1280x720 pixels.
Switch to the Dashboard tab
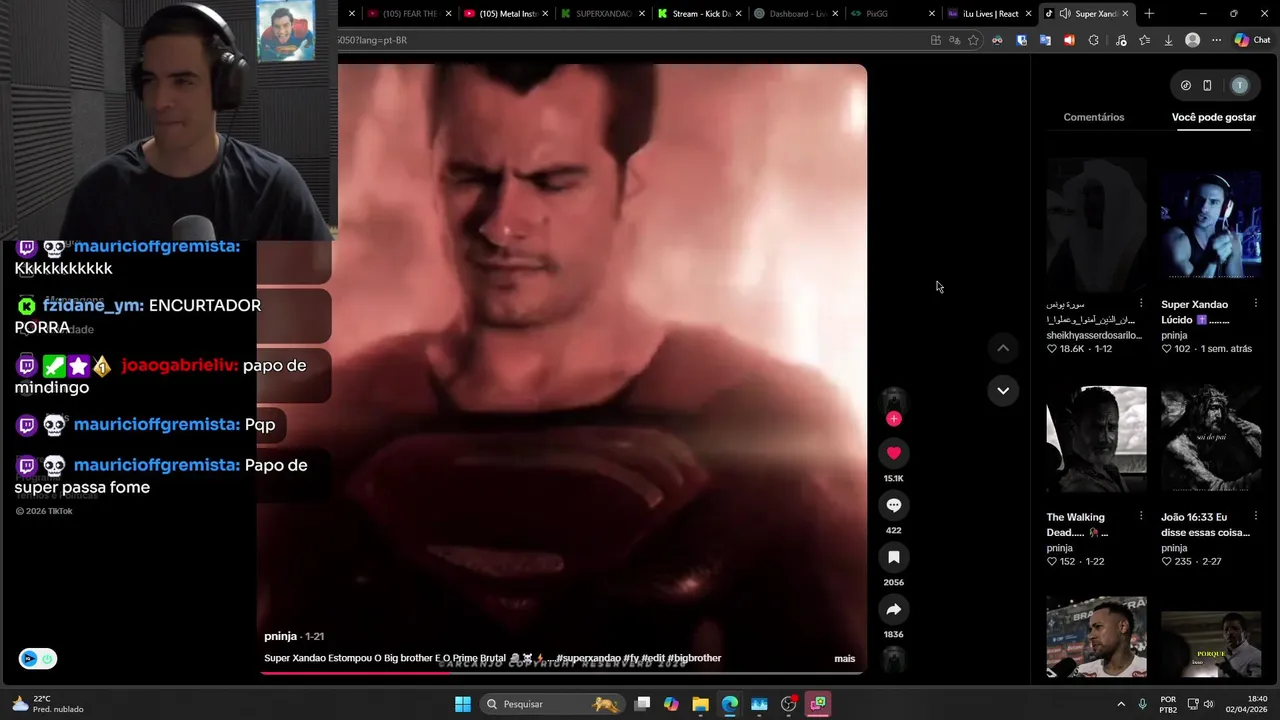click(796, 14)
